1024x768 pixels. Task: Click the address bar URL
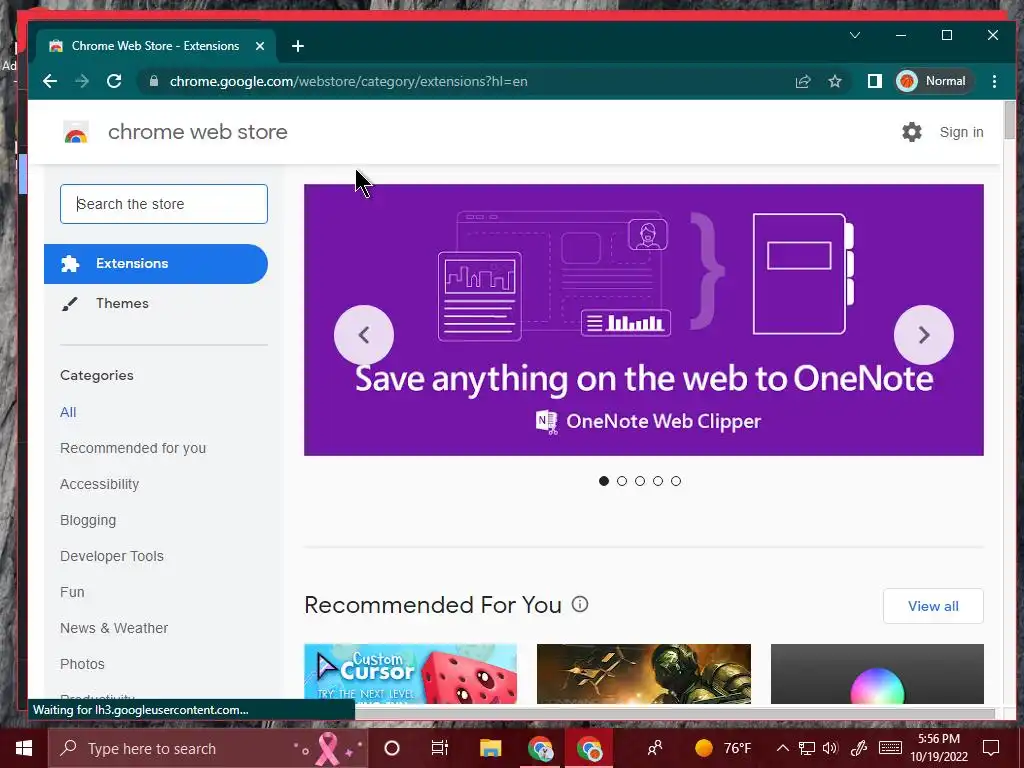tap(348, 81)
